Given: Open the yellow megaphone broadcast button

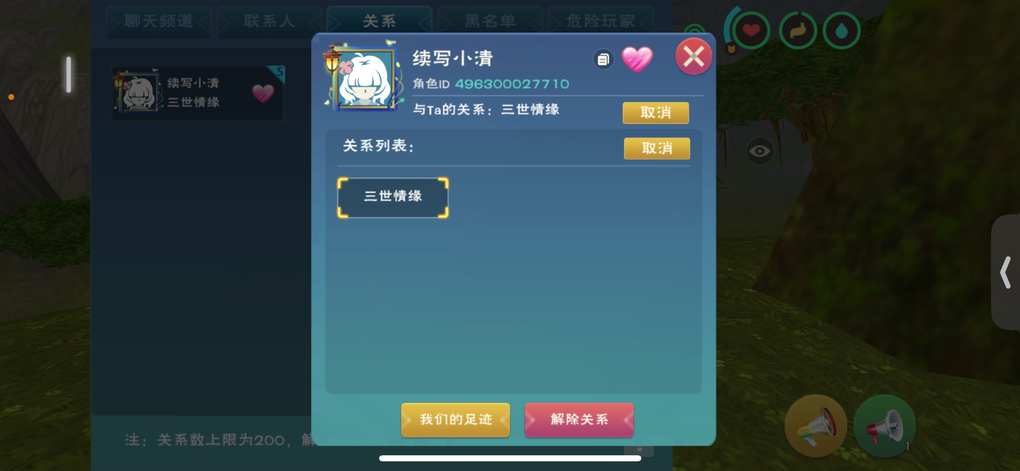Looking at the screenshot, I should click(x=816, y=425).
